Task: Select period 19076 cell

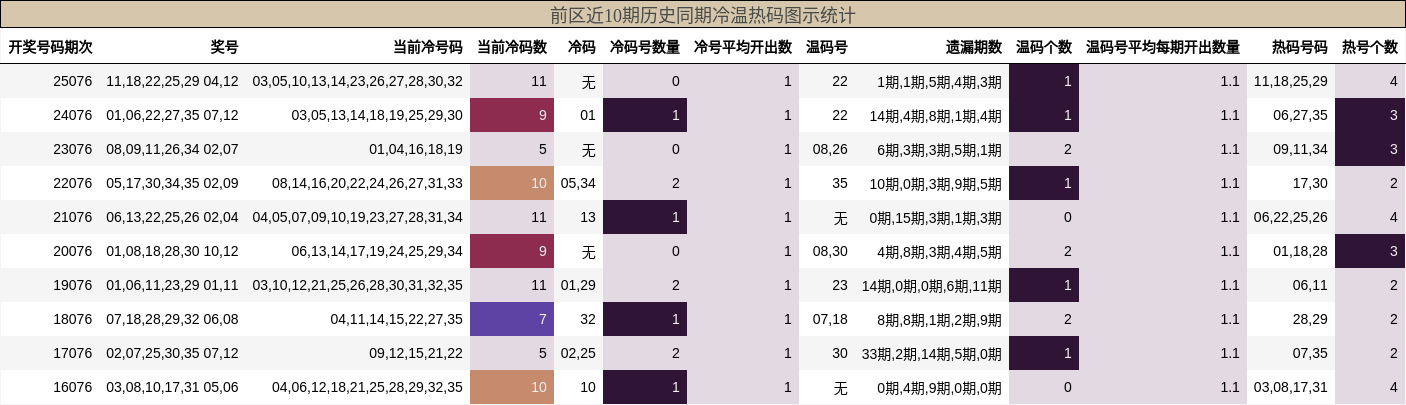Action: coord(73,286)
